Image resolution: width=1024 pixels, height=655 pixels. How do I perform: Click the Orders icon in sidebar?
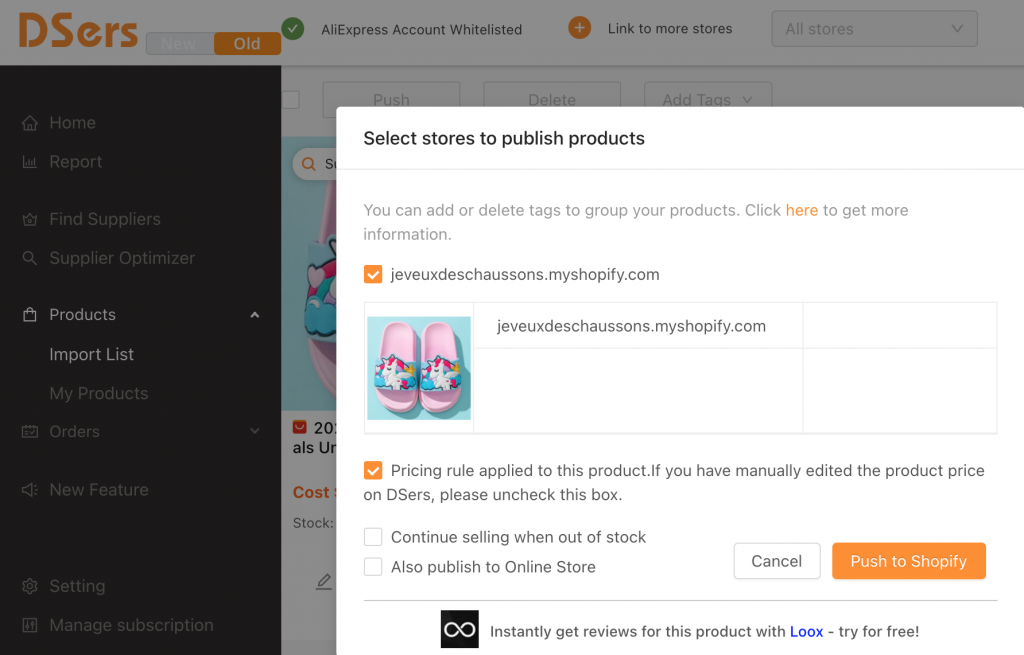(x=30, y=432)
